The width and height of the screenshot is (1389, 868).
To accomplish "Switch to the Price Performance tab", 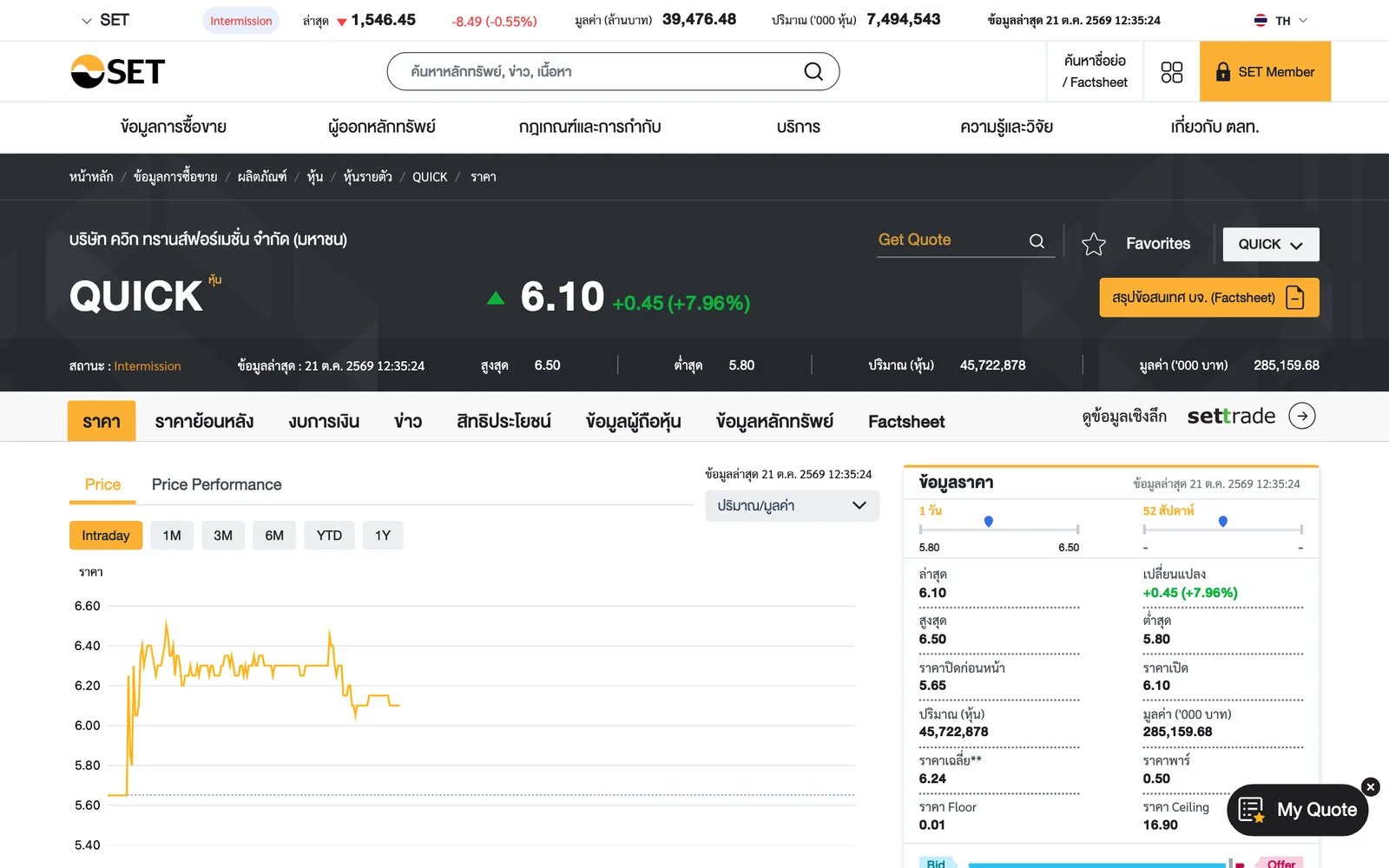I will (216, 484).
